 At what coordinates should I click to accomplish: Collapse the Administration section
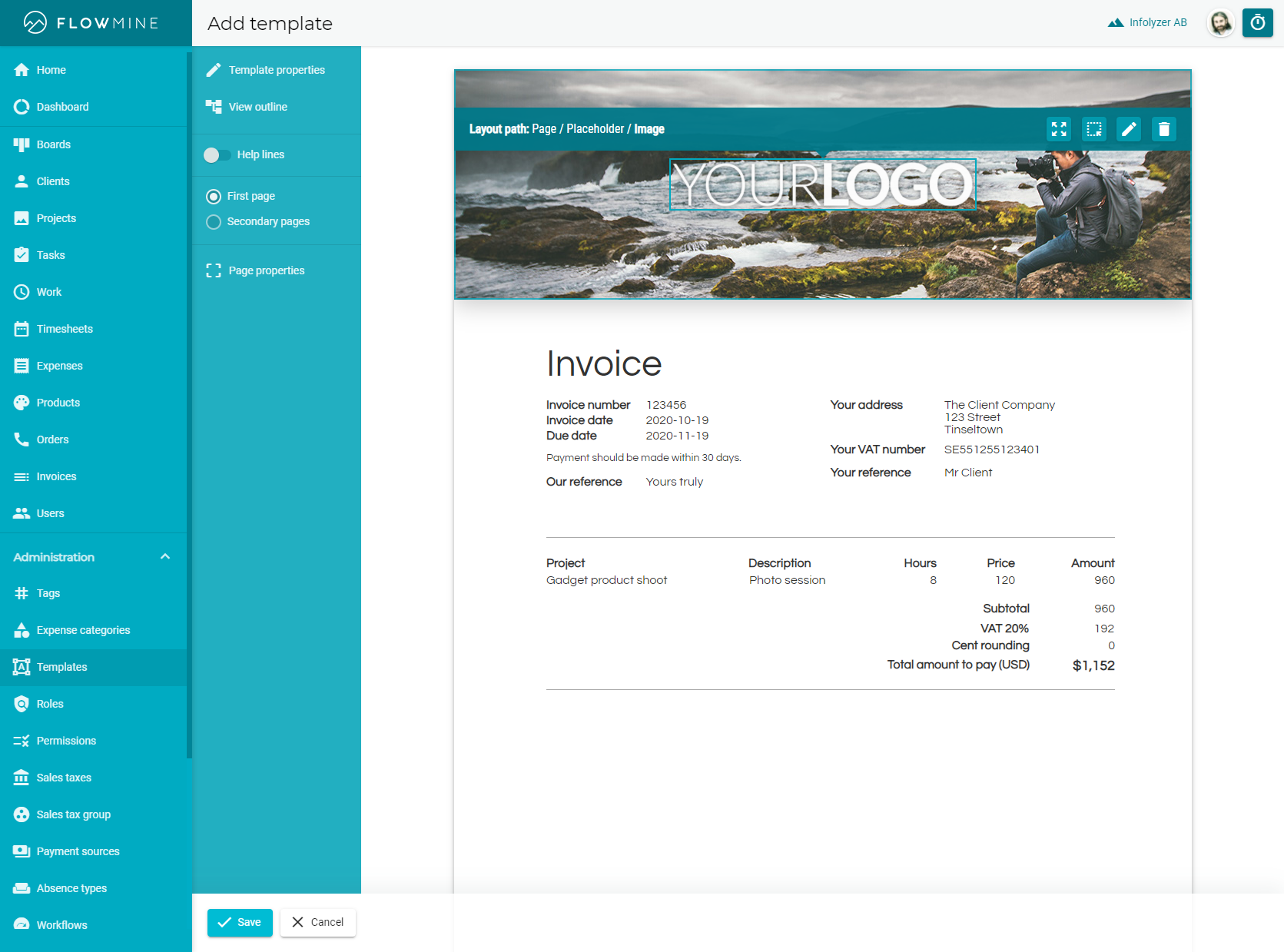[x=165, y=557]
